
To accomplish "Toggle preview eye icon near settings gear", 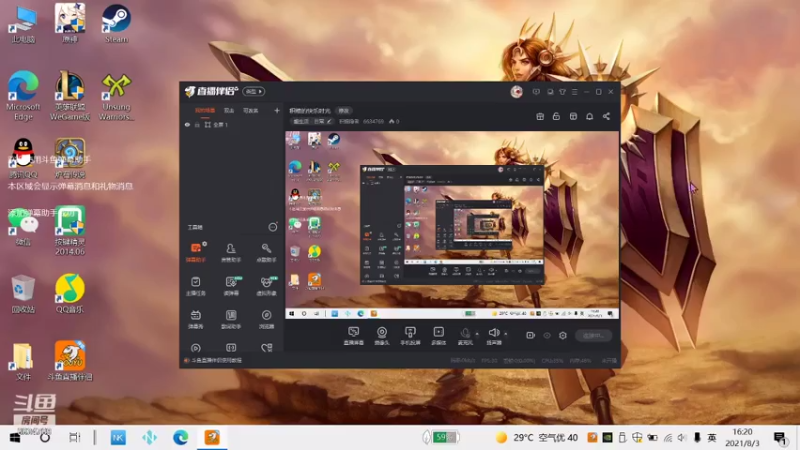I will pos(547,335).
